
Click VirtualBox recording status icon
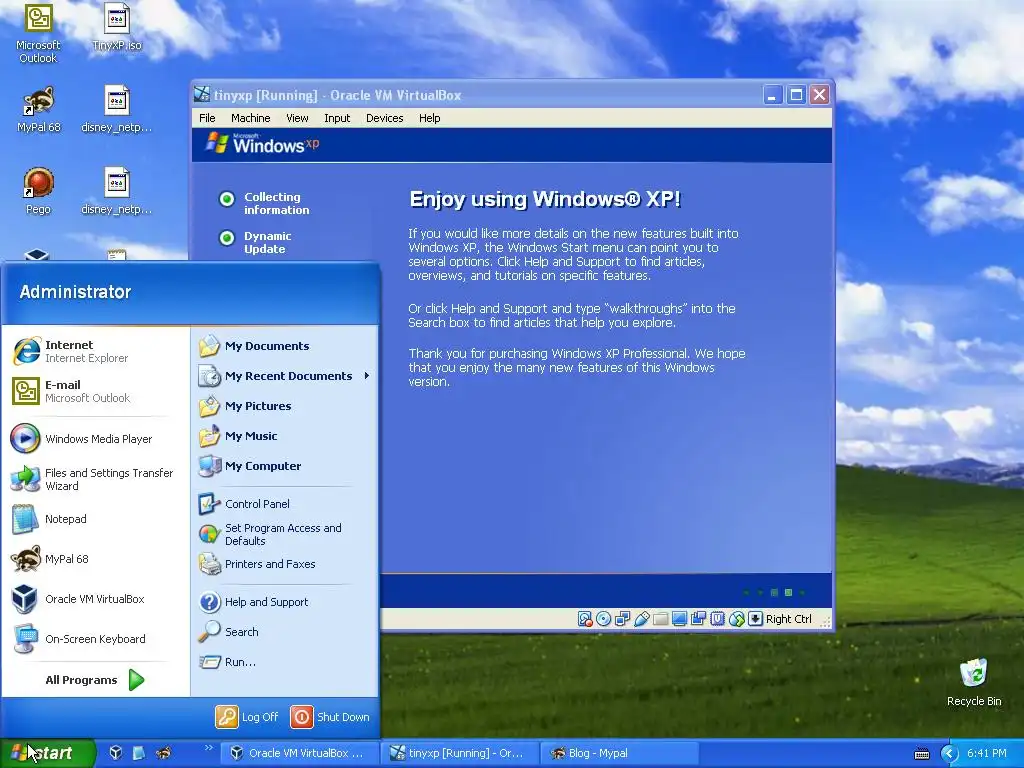[x=698, y=618]
